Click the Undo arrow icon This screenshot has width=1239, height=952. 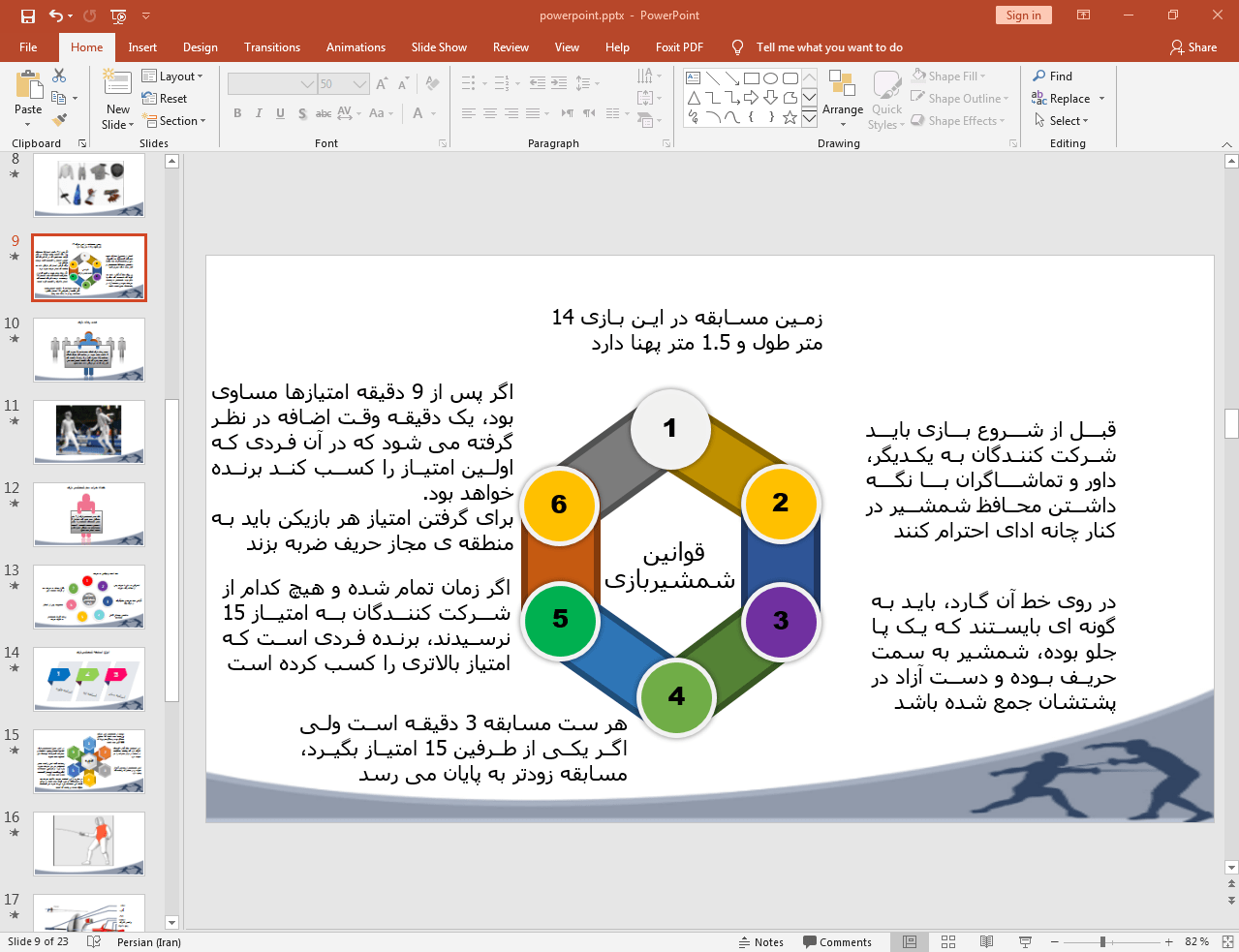click(x=56, y=15)
